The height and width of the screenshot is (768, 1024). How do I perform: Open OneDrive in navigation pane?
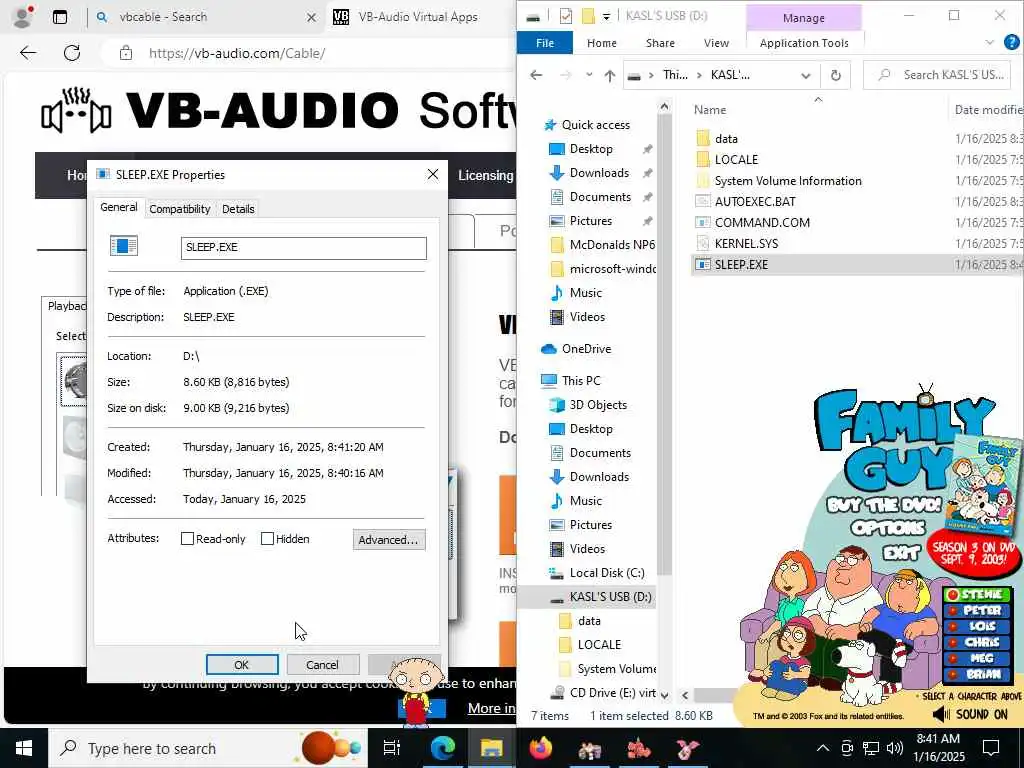point(586,349)
